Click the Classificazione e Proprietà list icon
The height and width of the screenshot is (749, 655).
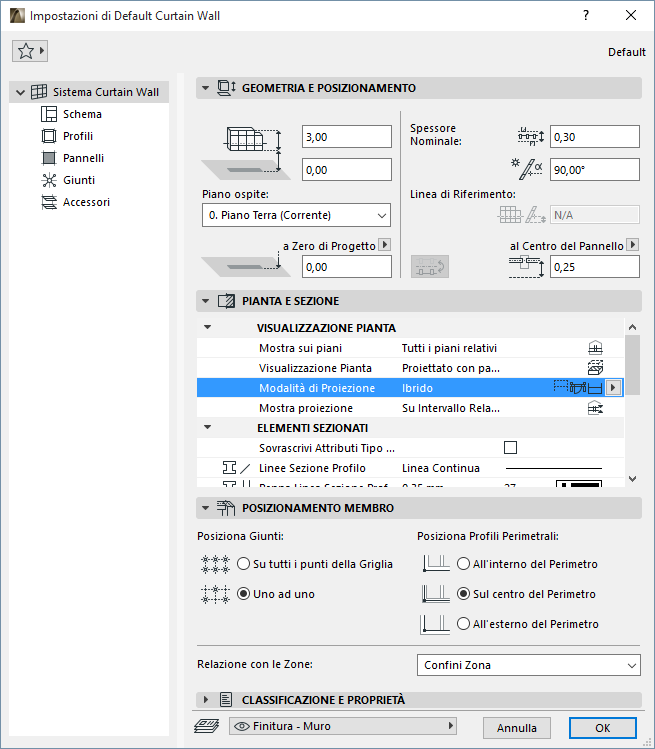225,700
